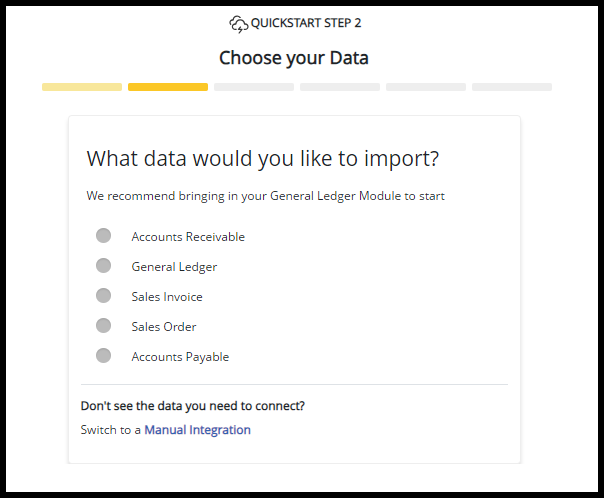Click the fourth progress step segment
The image size is (604, 498).
tap(340, 87)
